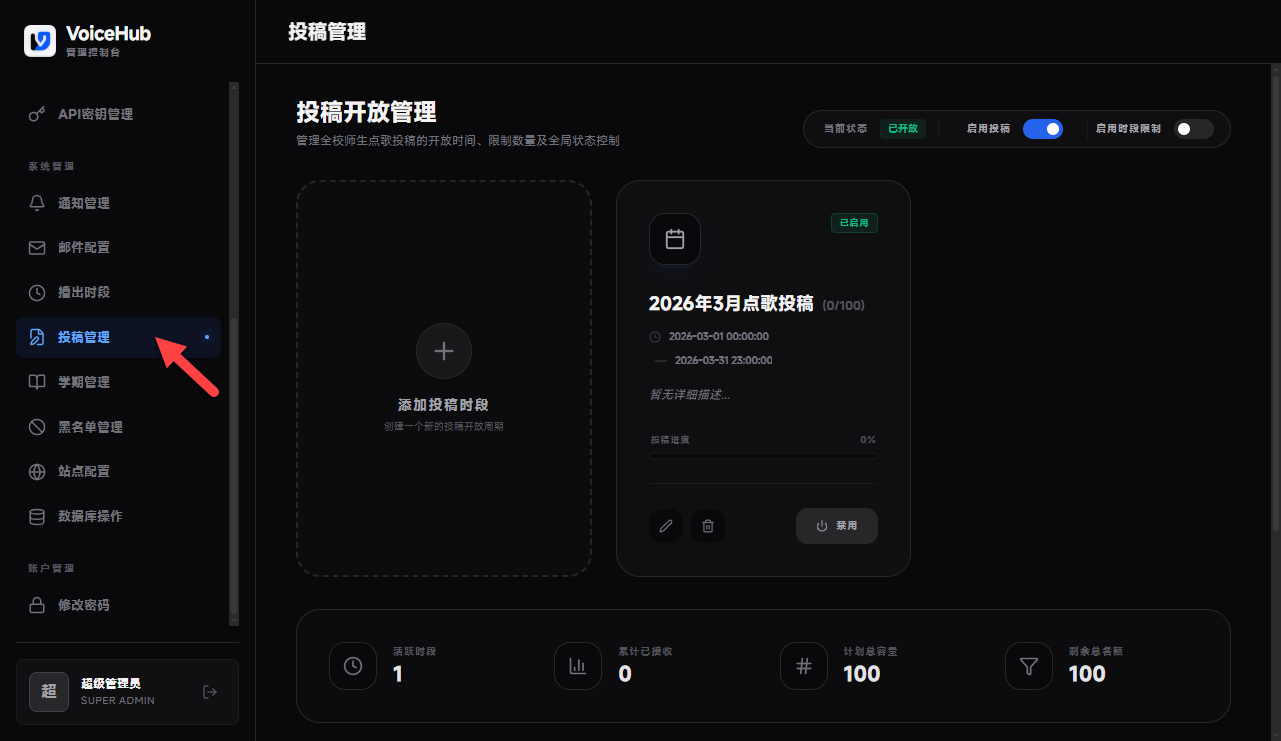Viewport: 1281px width, 741px height.
Task: Click the 暂无详细描述... text
Action: tap(690, 394)
